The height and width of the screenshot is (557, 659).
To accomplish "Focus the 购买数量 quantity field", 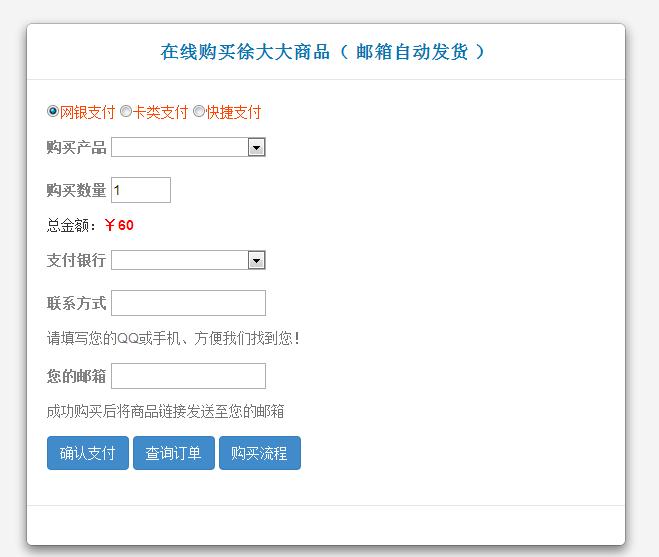I will pos(140,190).
